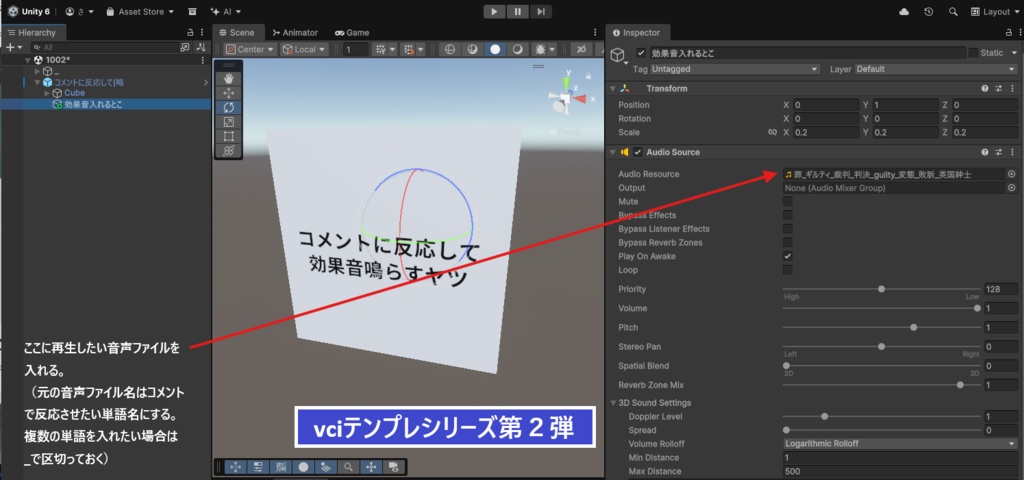1024x480 pixels.
Task: Open Output mixer group object picker
Action: (1012, 188)
